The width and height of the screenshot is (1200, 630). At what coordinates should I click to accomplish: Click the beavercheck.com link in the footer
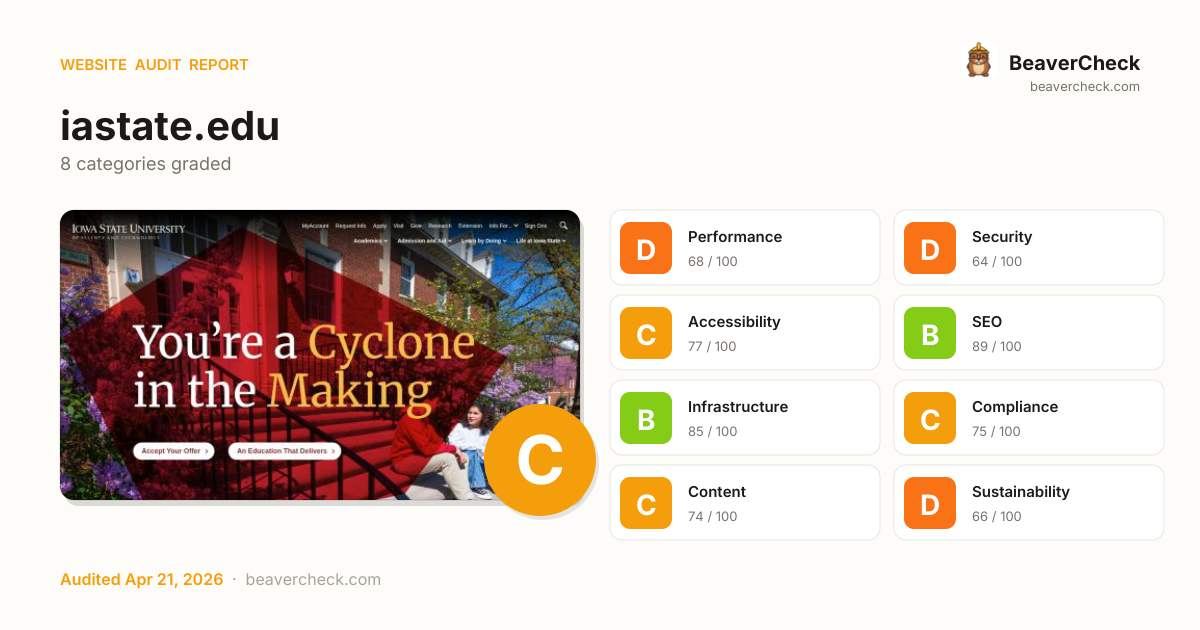coord(313,580)
